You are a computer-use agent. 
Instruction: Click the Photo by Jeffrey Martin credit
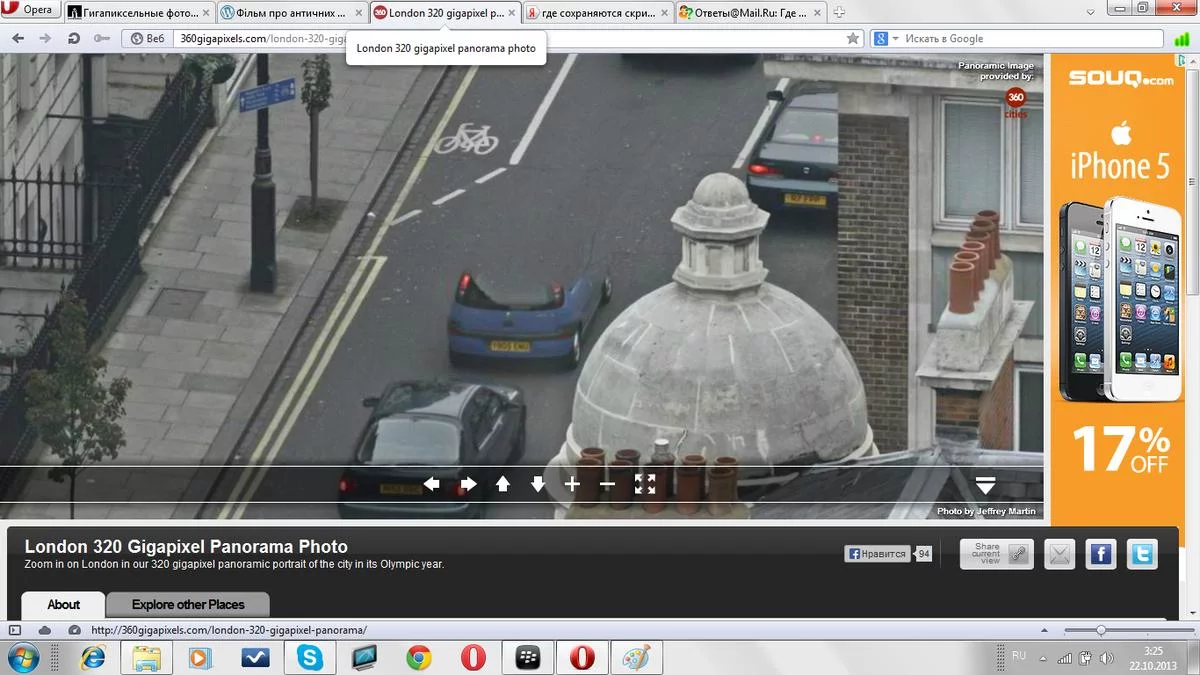coord(986,511)
